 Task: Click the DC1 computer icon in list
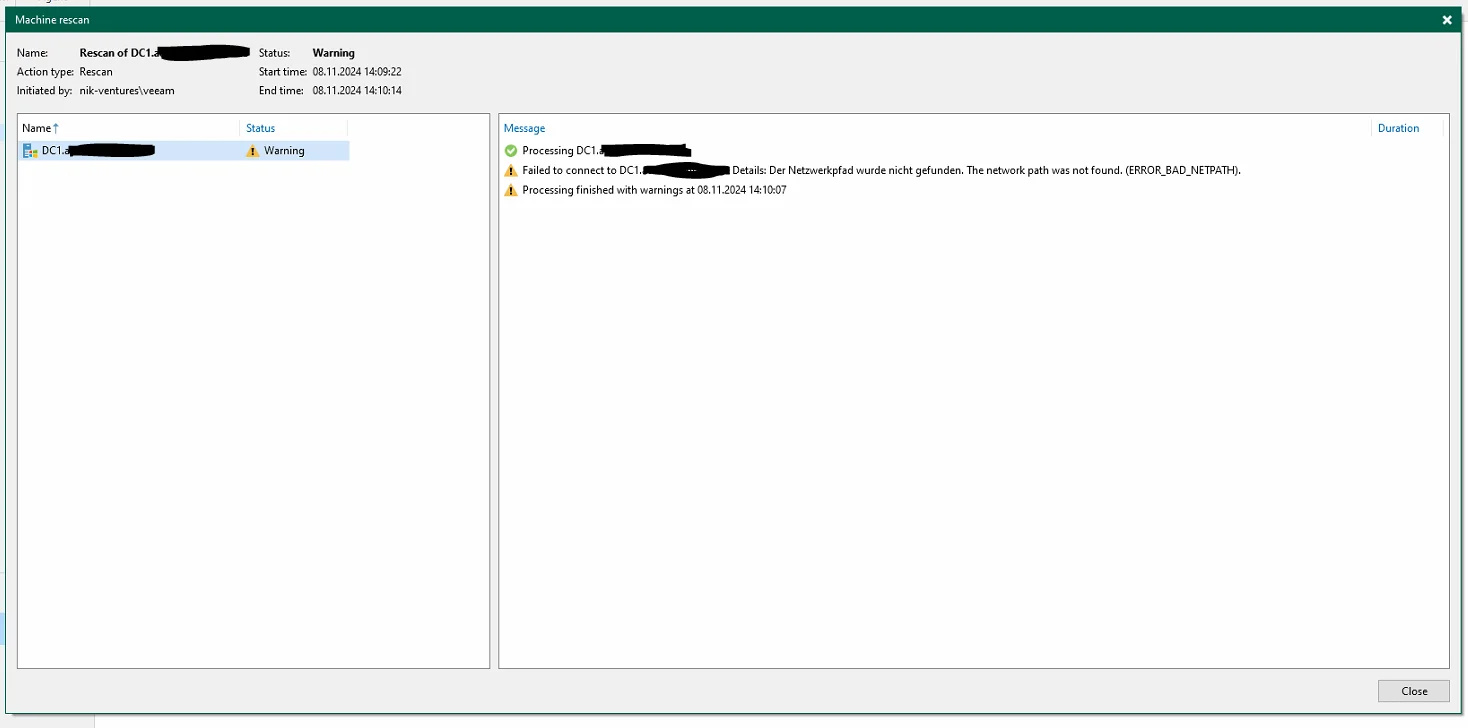pyautogui.click(x=30, y=151)
